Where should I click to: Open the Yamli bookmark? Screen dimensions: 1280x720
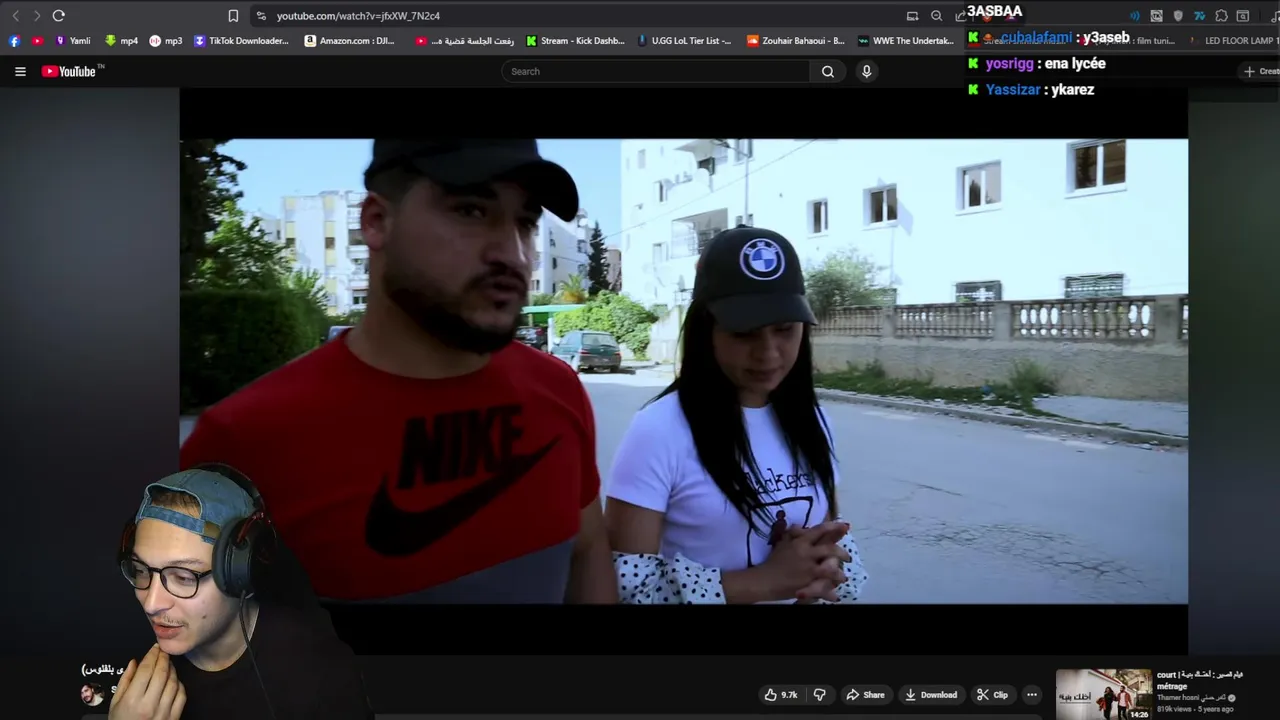click(x=73, y=41)
